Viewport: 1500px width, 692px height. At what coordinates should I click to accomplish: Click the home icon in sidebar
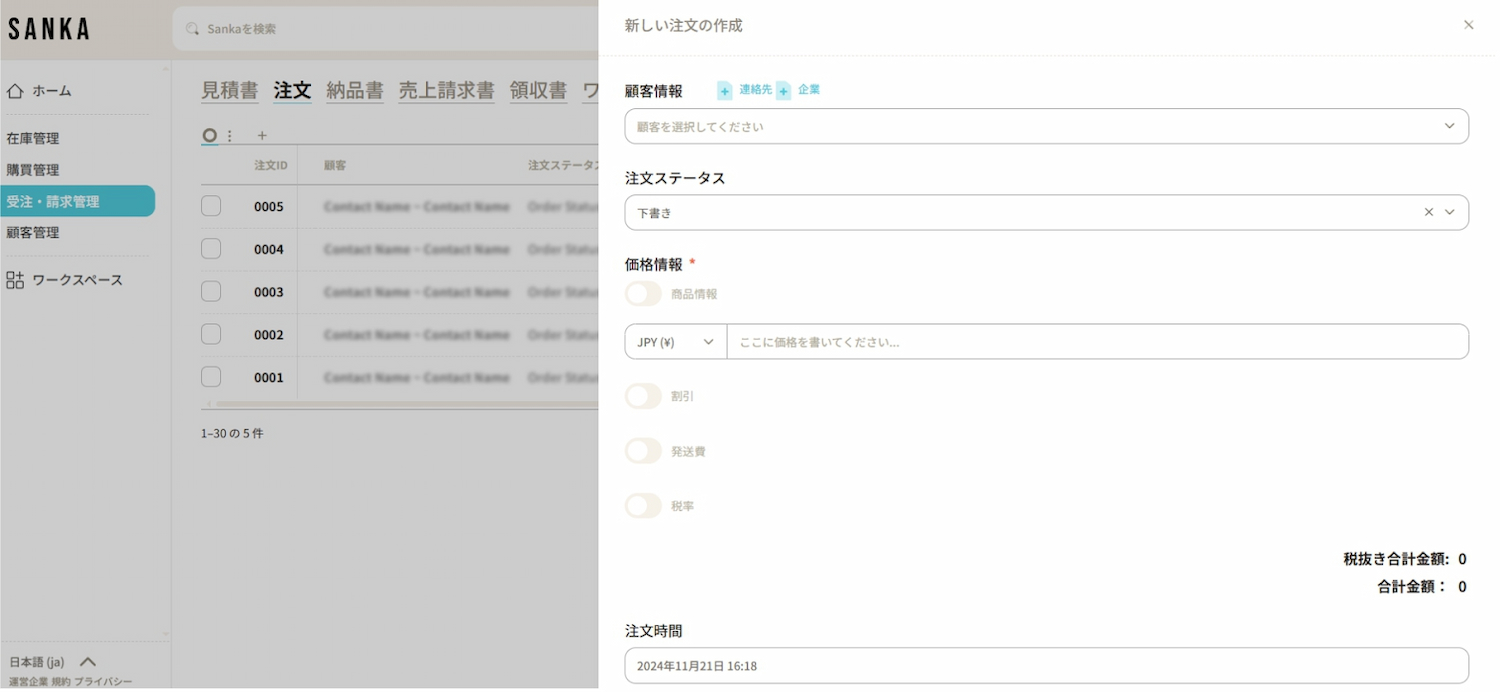click(x=15, y=91)
